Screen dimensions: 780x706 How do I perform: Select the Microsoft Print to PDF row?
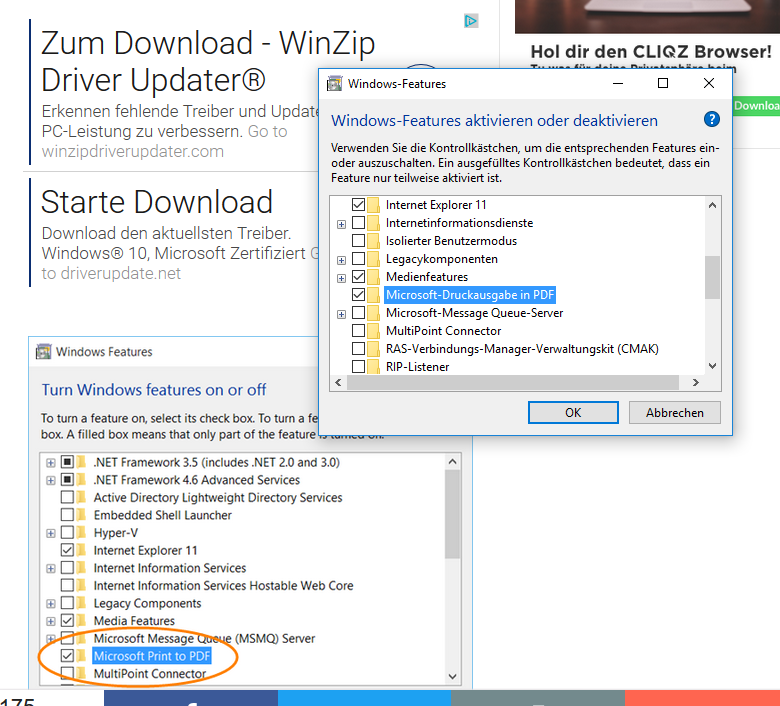pyautogui.click(x=152, y=656)
